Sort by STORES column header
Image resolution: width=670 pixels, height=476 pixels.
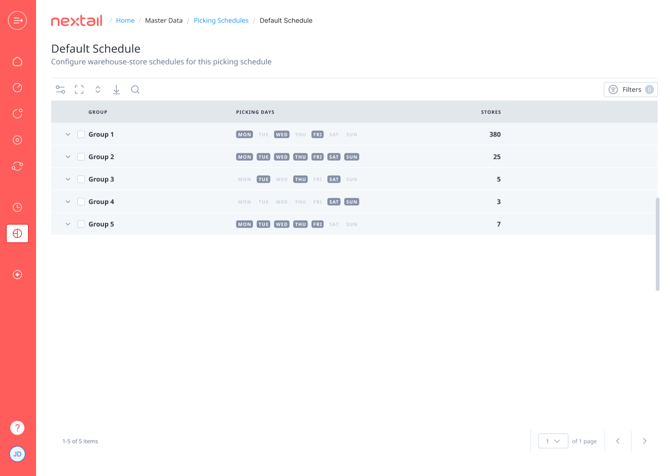coord(491,112)
